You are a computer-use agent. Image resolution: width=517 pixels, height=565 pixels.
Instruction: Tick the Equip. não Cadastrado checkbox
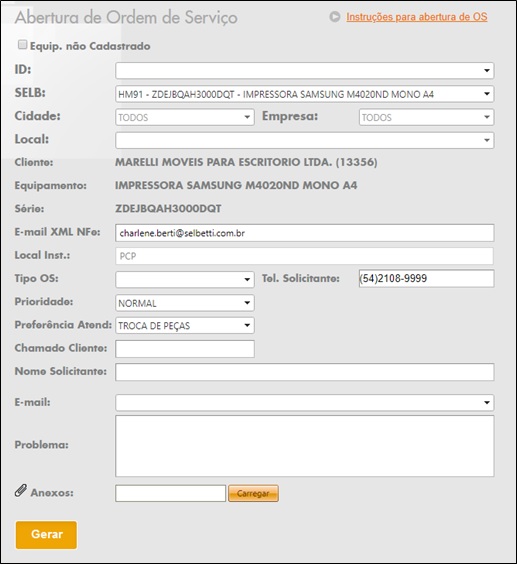pyautogui.click(x=22, y=45)
